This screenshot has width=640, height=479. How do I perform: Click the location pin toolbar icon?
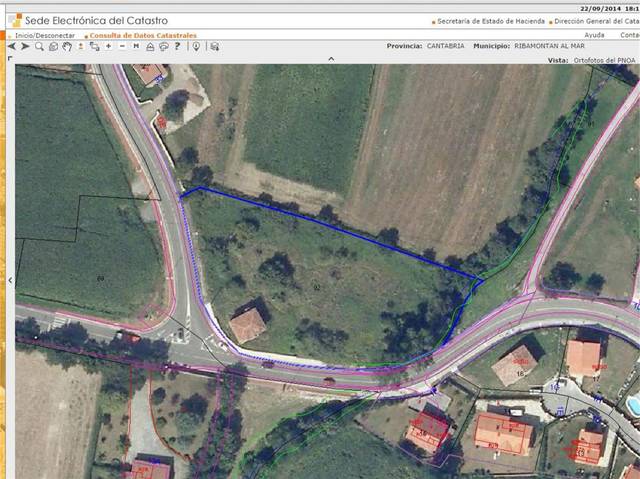[x=197, y=46]
